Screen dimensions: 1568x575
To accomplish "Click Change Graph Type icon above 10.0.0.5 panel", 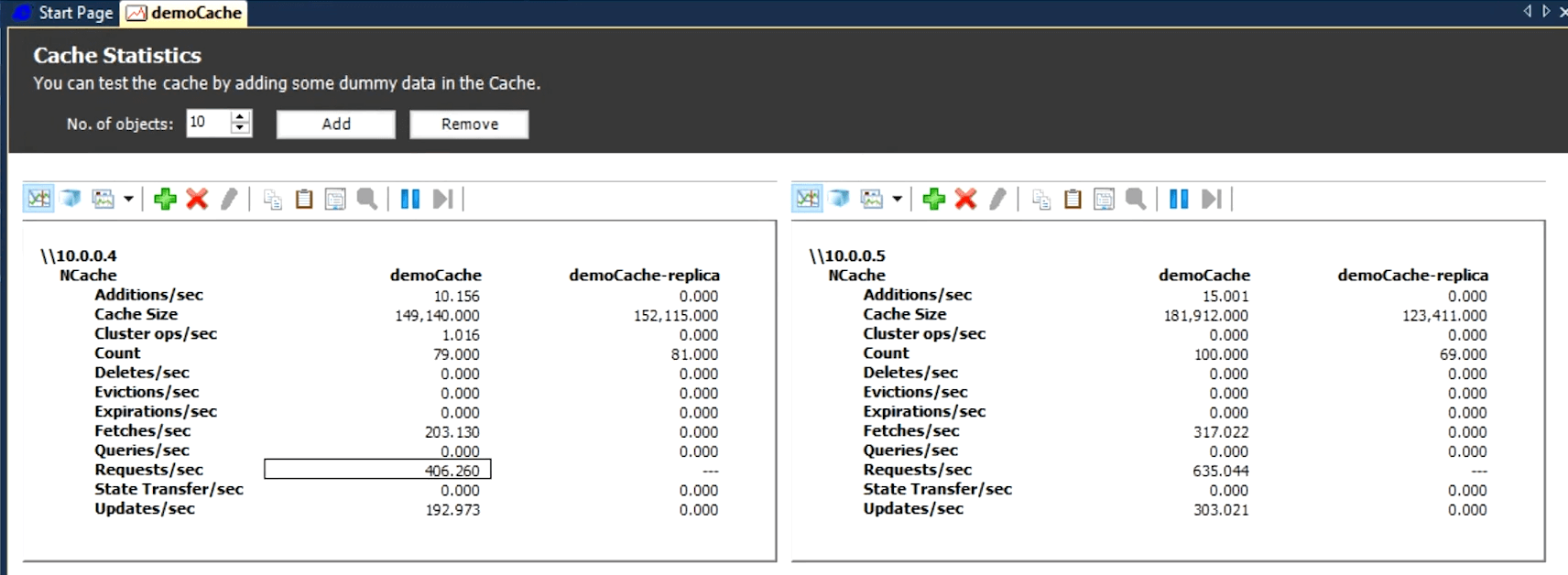I will (x=872, y=199).
